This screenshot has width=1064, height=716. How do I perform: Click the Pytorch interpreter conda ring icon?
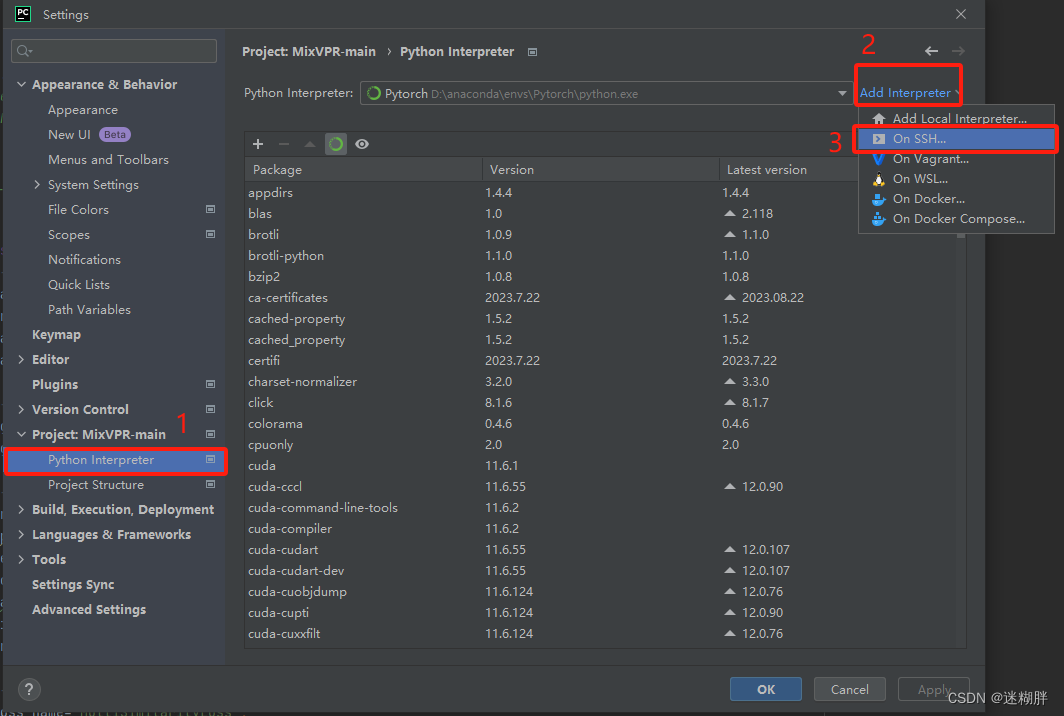click(374, 94)
